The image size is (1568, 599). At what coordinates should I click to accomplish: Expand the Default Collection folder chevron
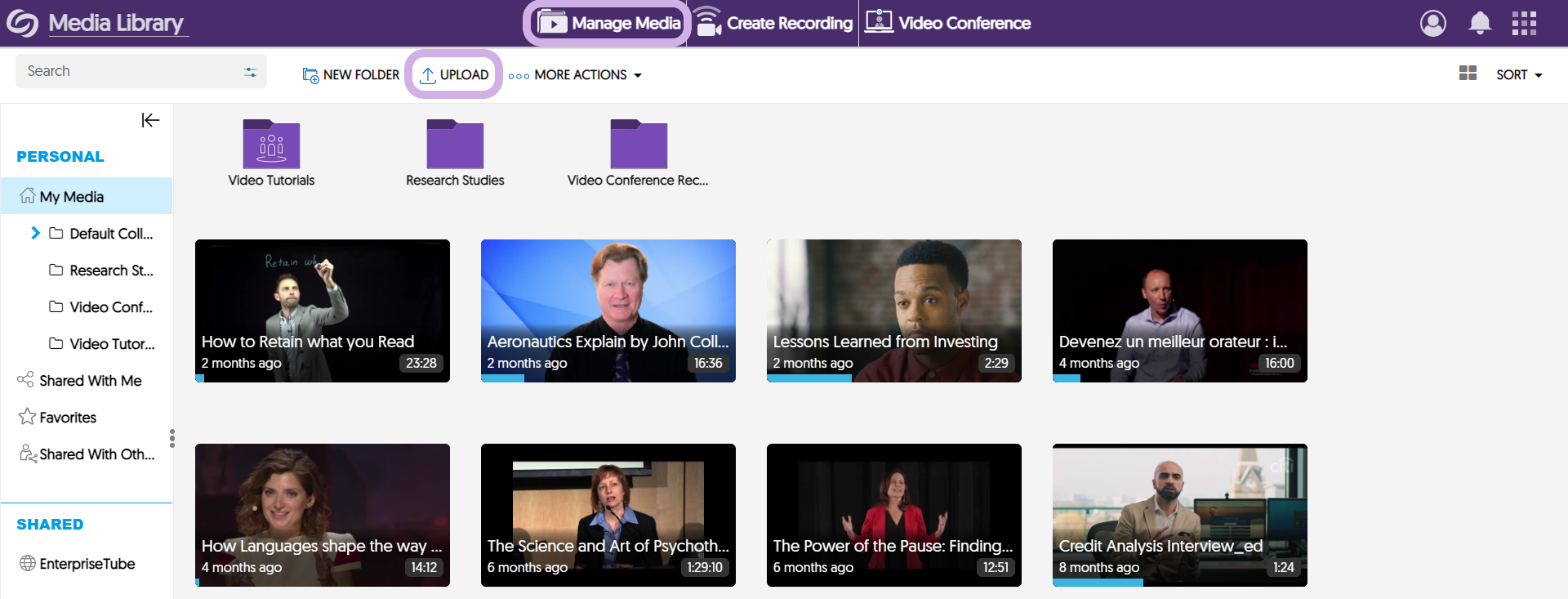[x=35, y=233]
